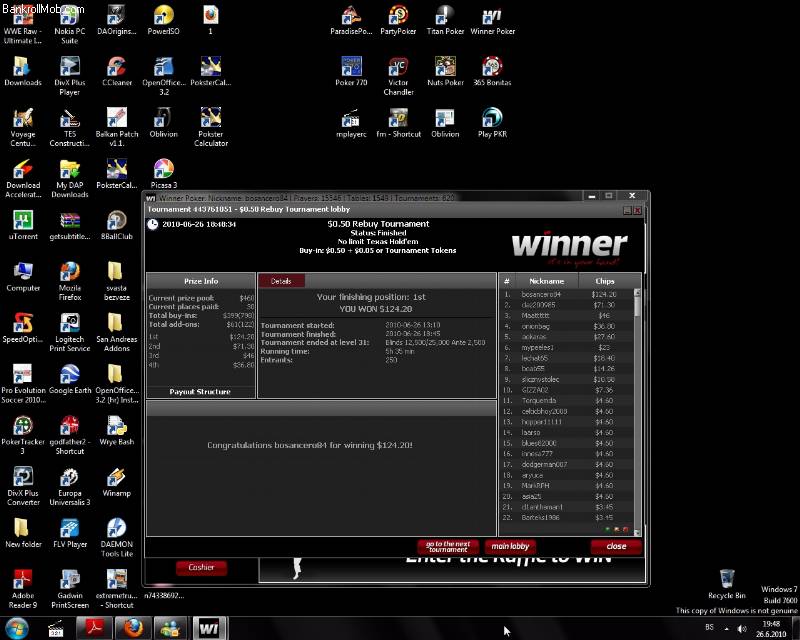This screenshot has width=800, height=640.
Task: Select the Voyage Century desktop shortcut
Action: click(22, 128)
